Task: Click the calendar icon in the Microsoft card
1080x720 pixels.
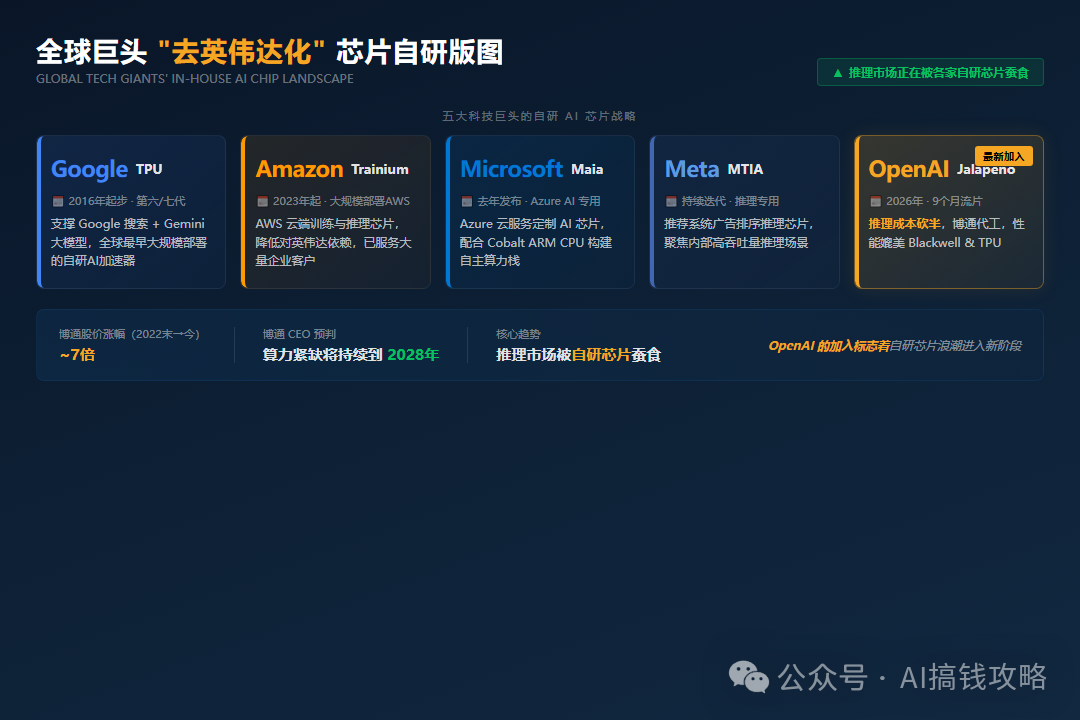Action: point(467,201)
